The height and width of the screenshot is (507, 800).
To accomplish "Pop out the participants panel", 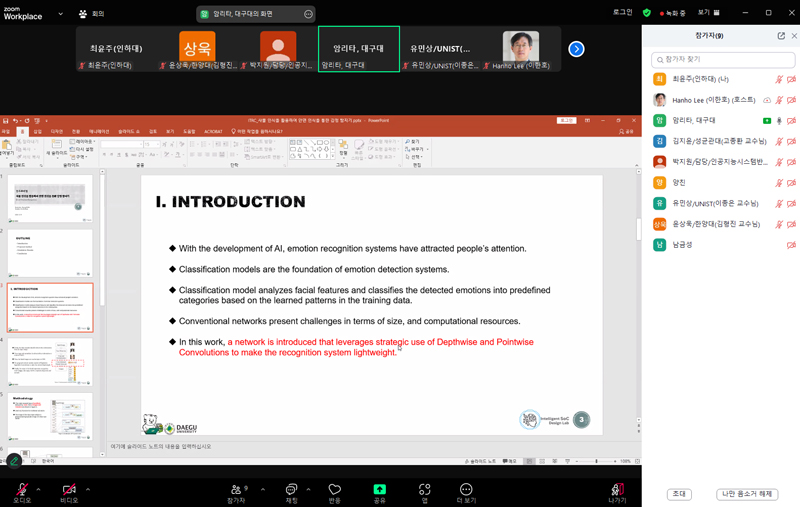I will tap(781, 36).
